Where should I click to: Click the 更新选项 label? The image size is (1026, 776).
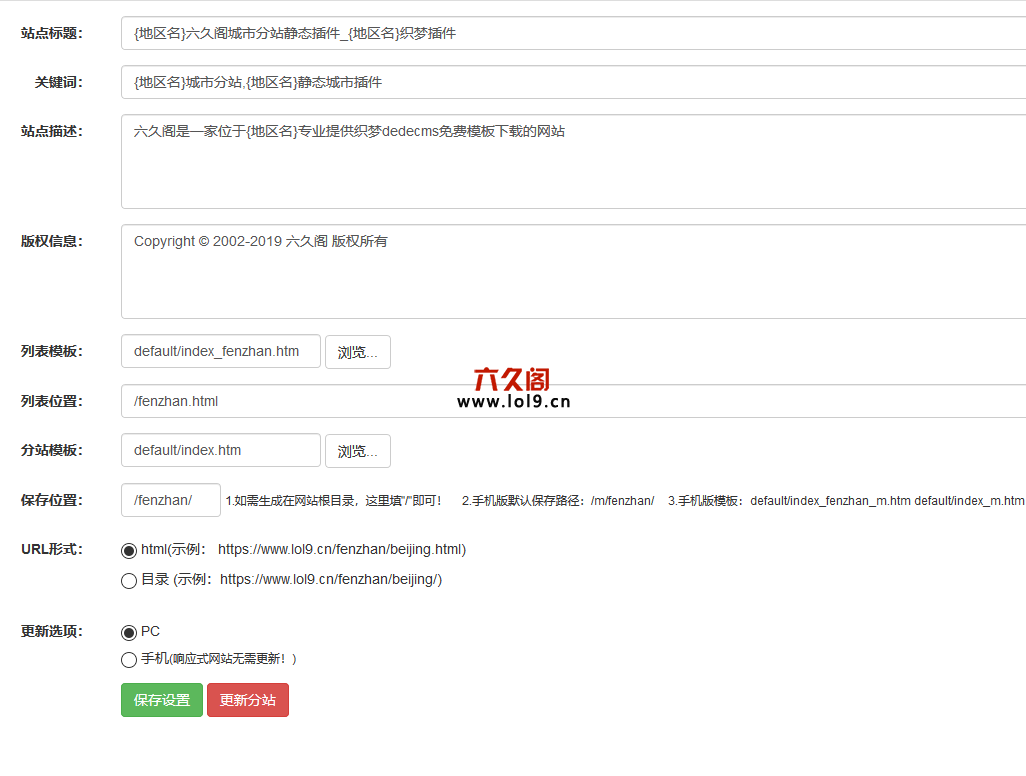click(x=52, y=631)
